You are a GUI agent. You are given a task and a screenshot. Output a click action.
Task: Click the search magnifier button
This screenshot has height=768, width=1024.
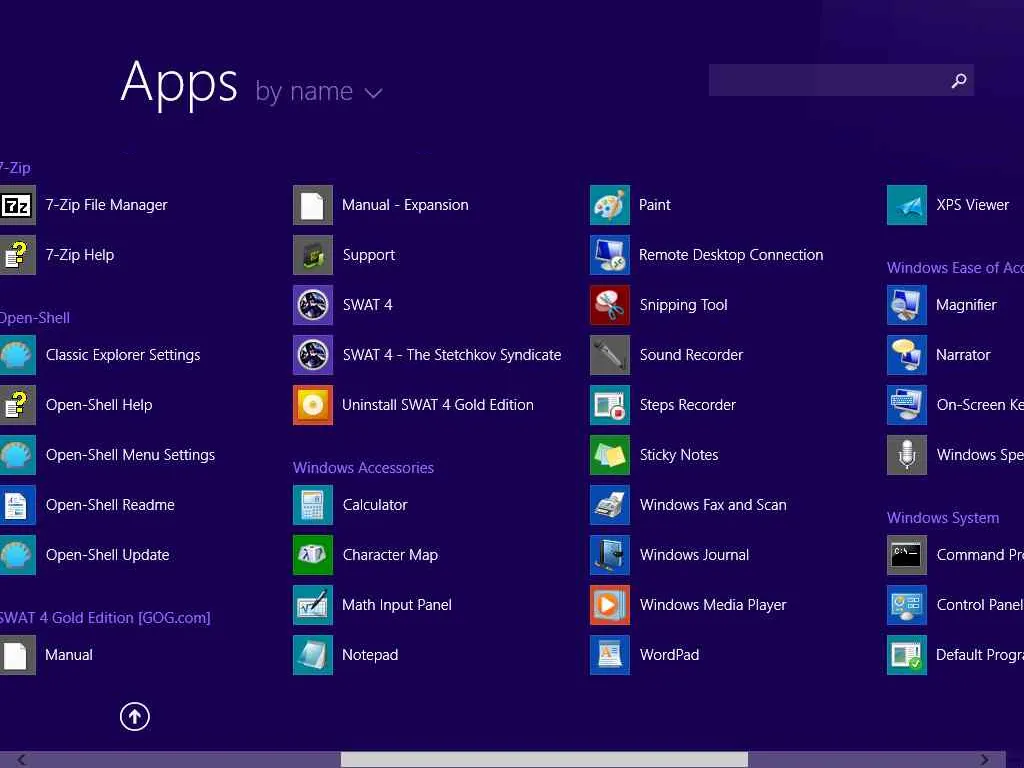click(959, 80)
